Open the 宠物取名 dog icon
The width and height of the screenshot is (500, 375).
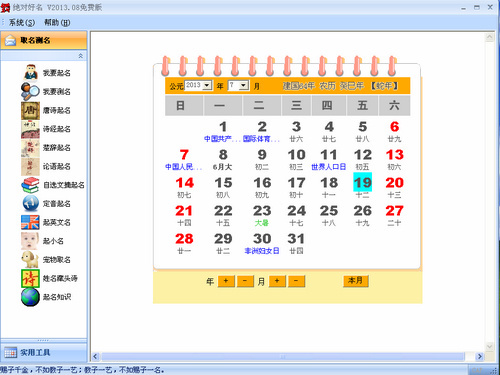pyautogui.click(x=30, y=259)
